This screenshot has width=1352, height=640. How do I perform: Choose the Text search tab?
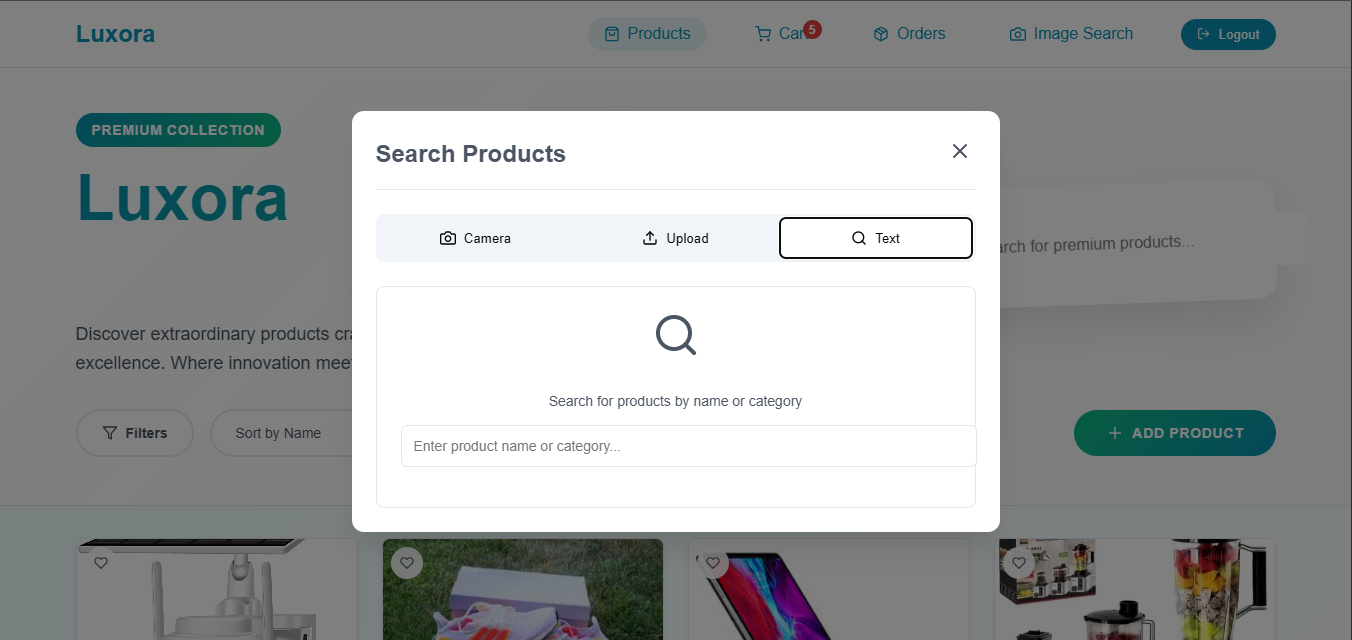coord(875,238)
